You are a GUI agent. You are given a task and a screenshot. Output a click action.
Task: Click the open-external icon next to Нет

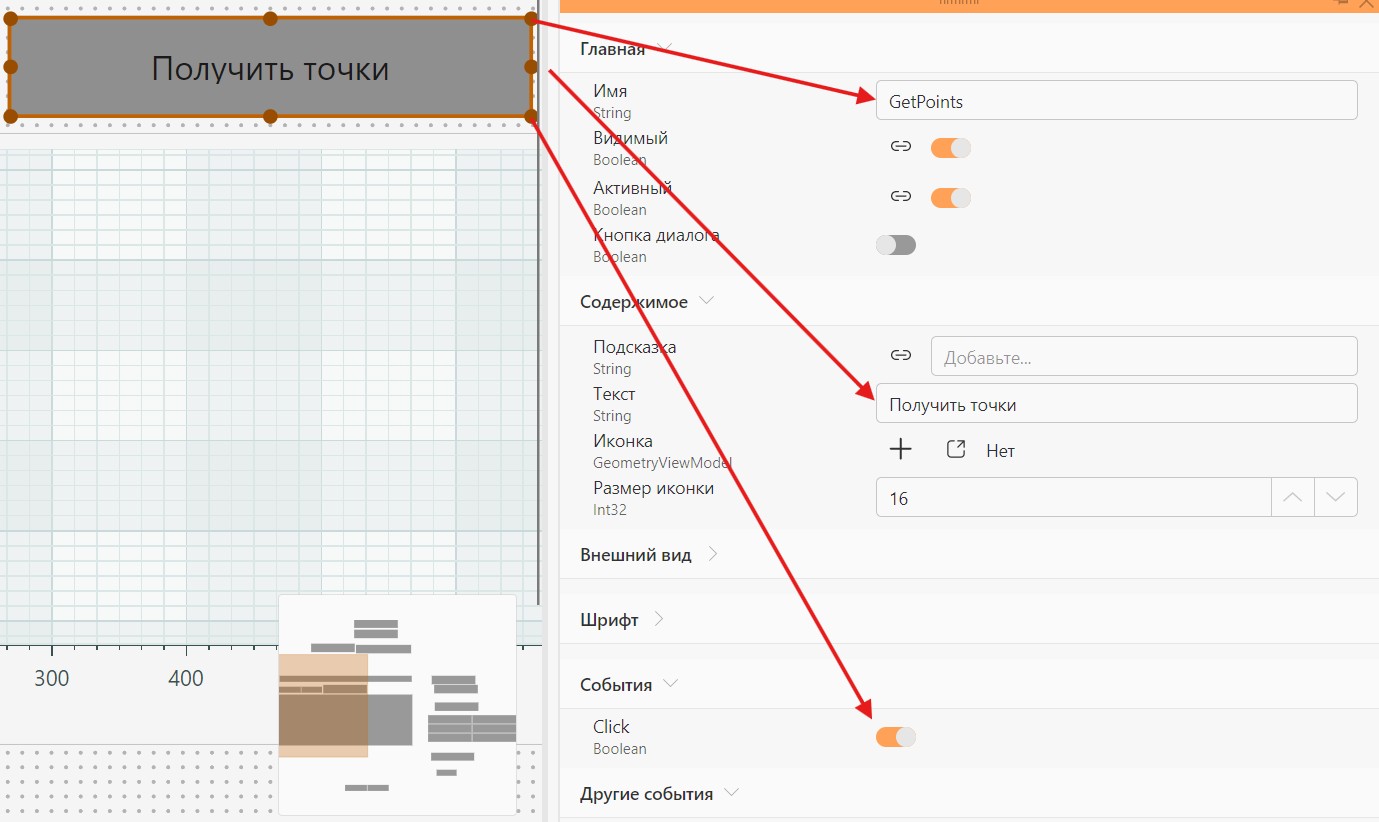956,450
